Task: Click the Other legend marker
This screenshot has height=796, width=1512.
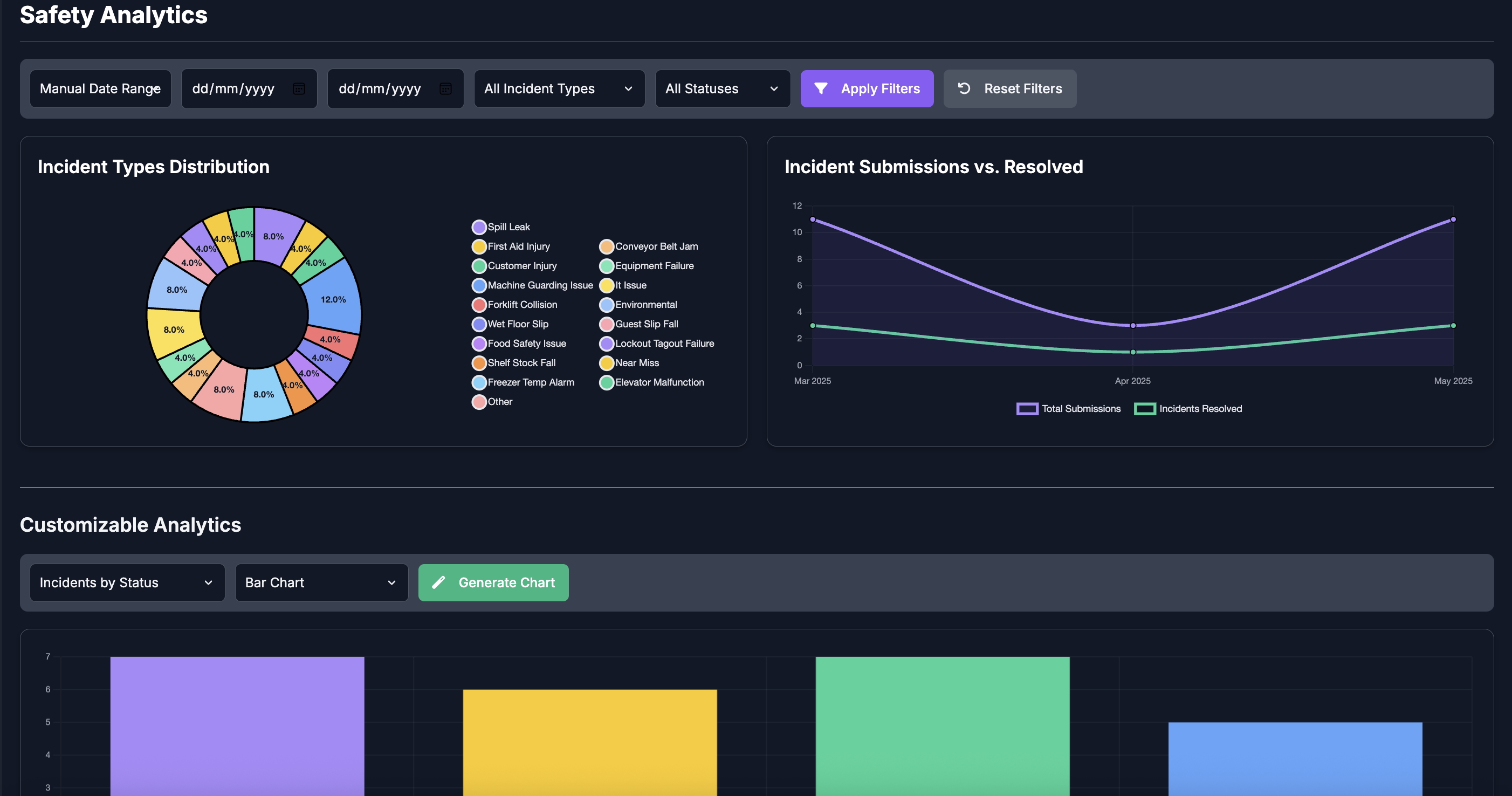Action: tap(479, 402)
